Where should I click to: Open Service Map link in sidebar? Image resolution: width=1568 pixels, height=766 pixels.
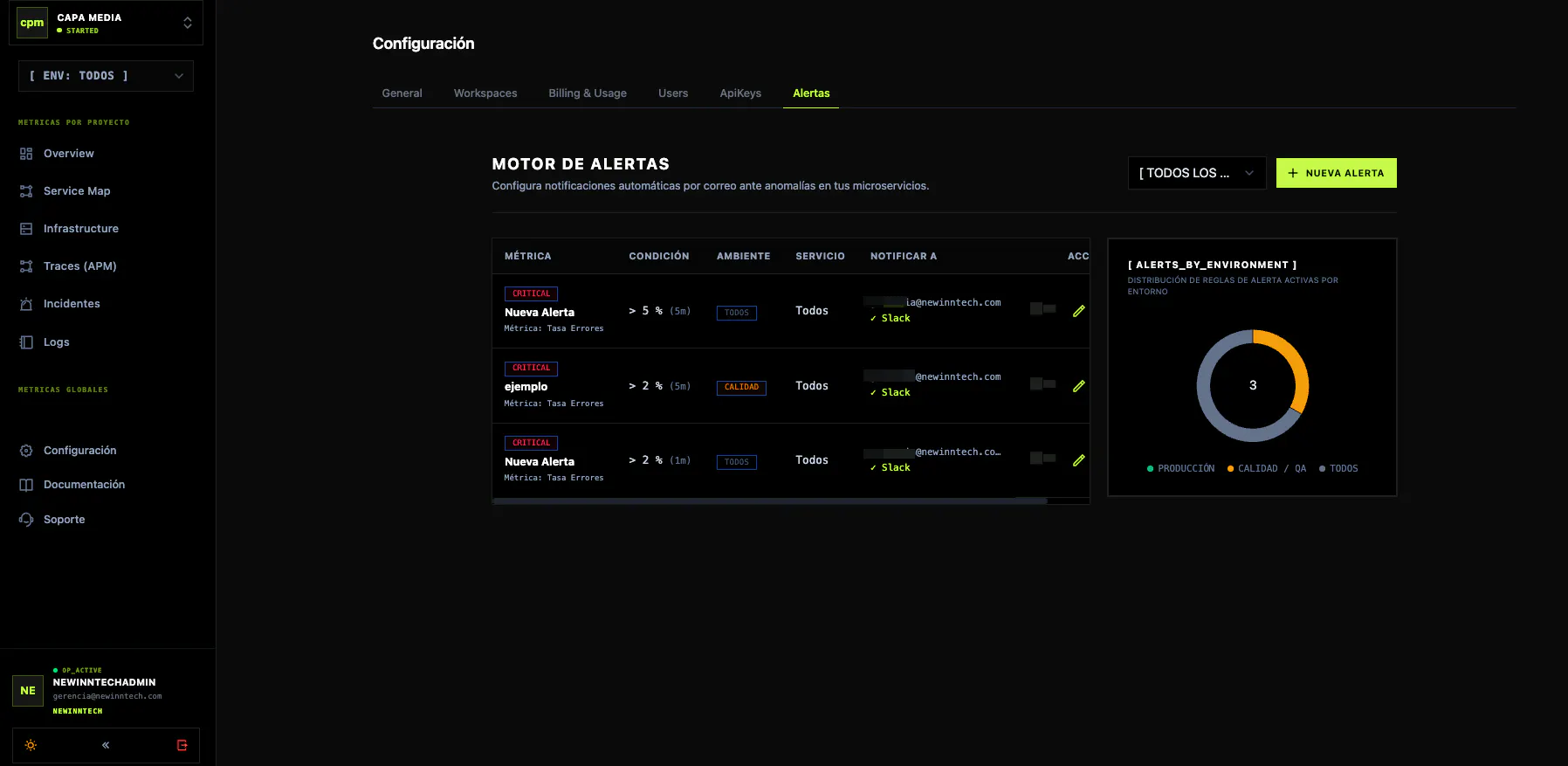[x=77, y=191]
